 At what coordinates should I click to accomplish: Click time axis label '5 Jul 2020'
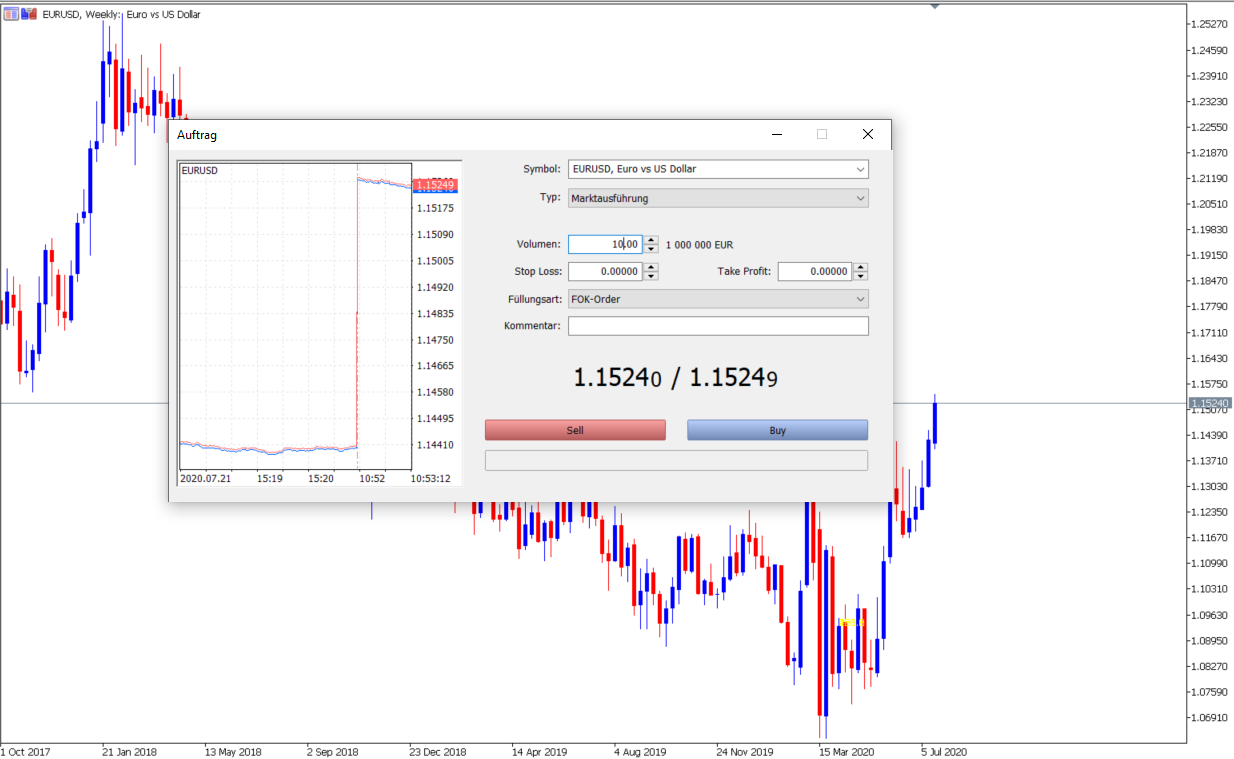[944, 751]
